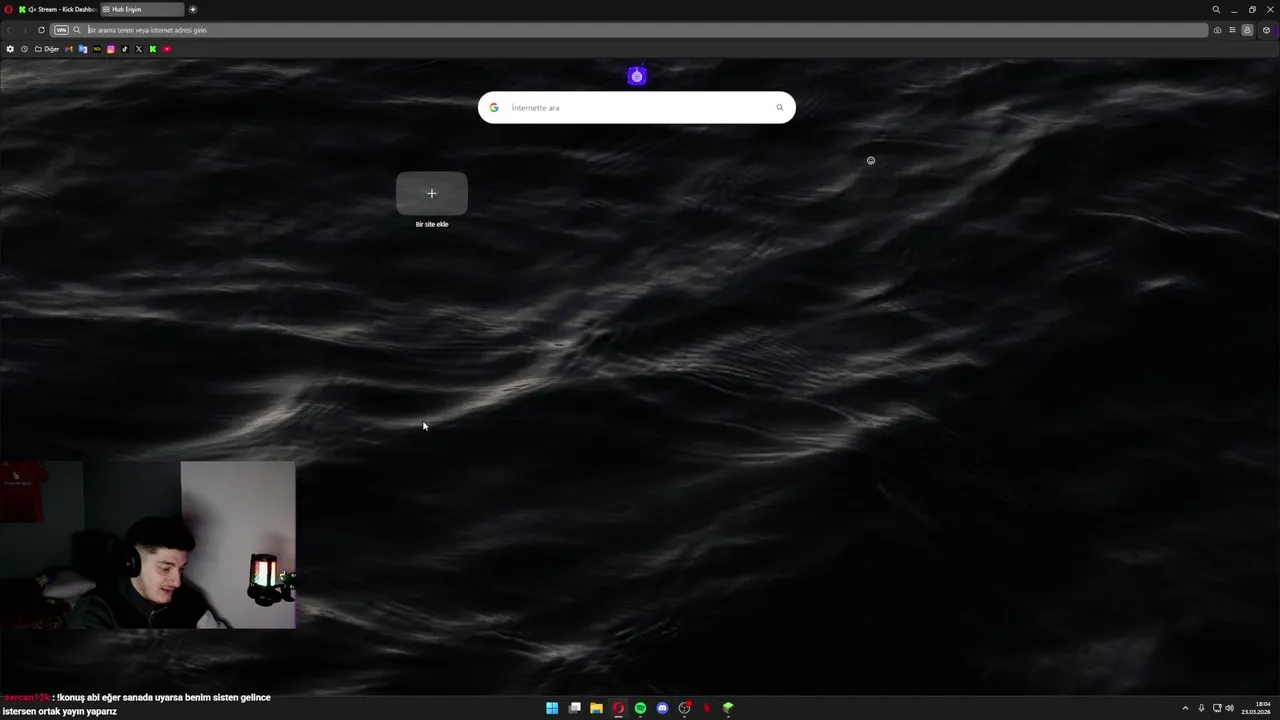
Task: Open the volume speaker control in the tray
Action: (x=1229, y=708)
